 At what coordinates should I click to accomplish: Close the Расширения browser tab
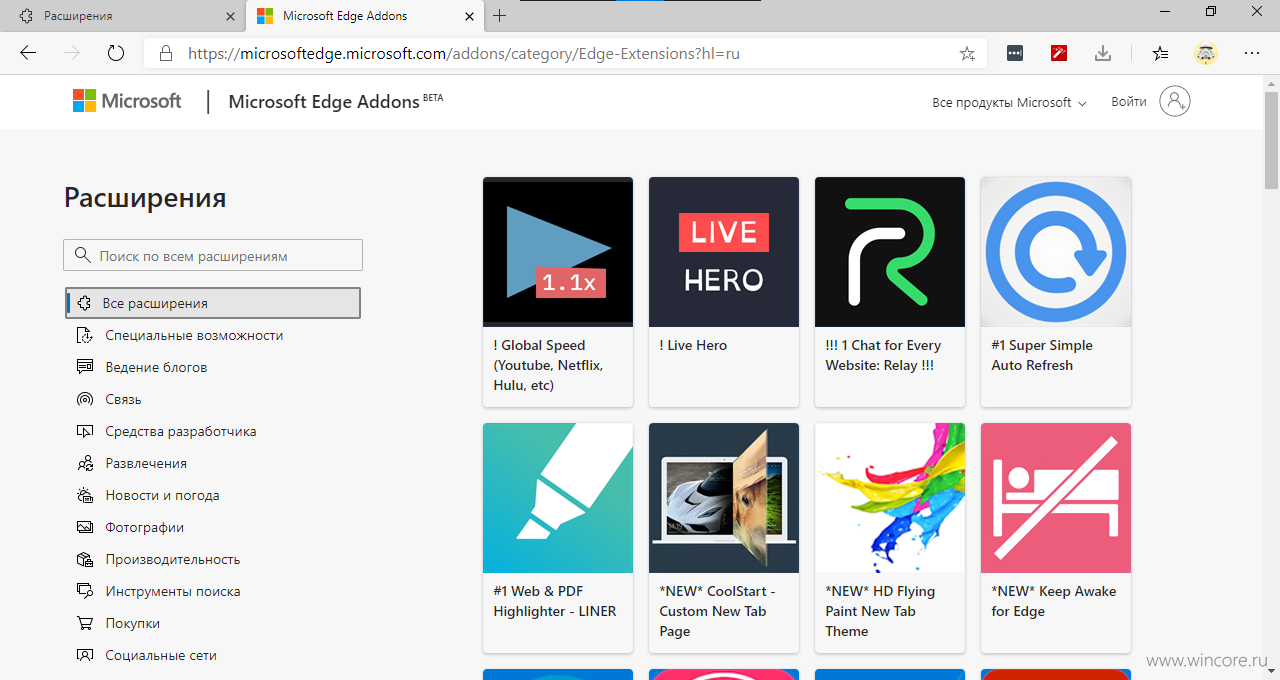coord(230,16)
